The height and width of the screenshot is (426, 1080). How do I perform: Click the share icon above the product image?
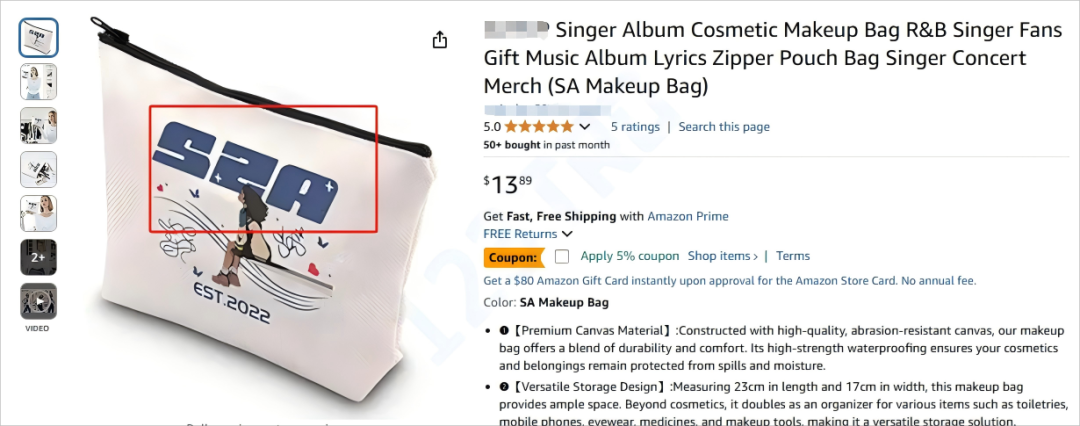(439, 39)
